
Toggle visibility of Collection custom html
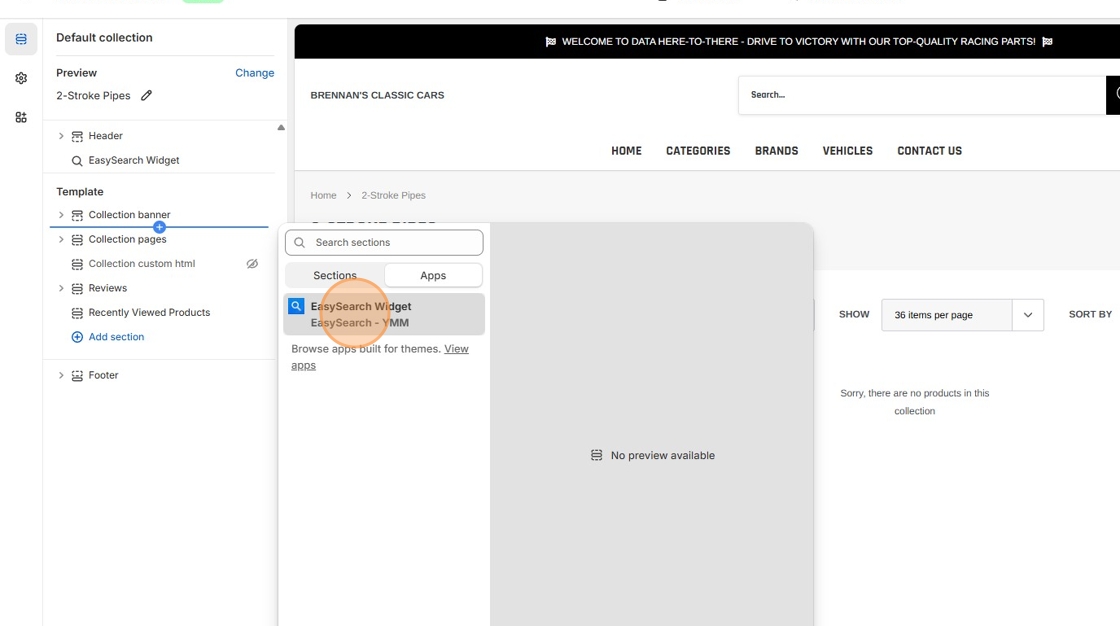click(x=252, y=264)
